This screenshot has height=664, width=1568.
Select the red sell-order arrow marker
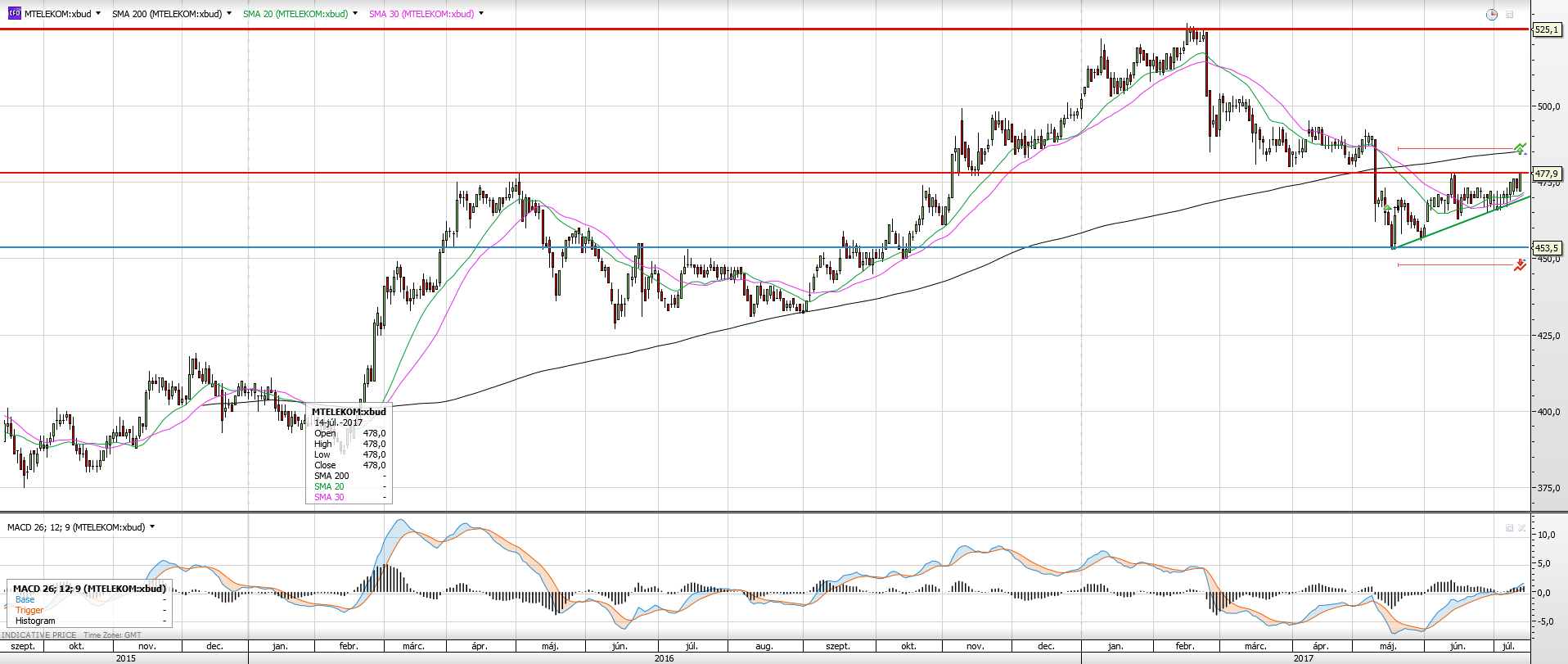(x=1520, y=264)
